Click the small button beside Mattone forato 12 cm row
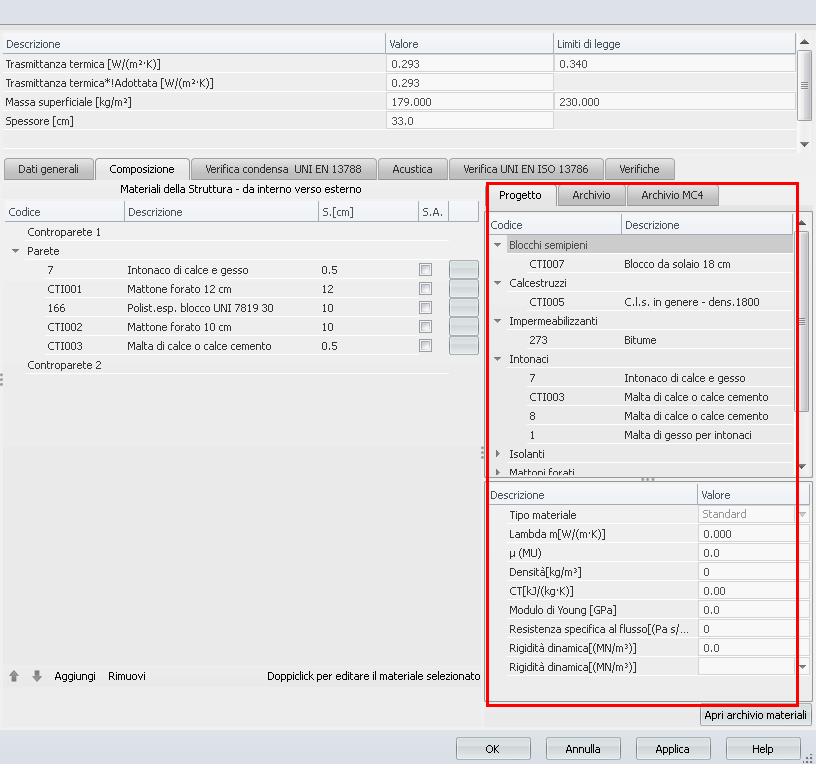 click(463, 289)
